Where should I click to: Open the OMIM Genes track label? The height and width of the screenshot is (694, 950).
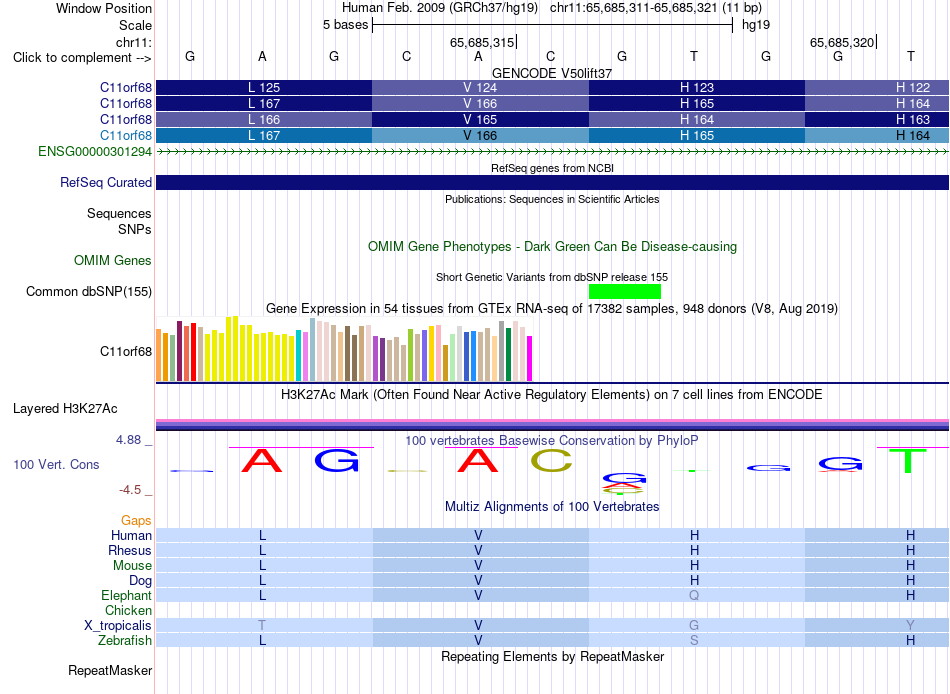click(112, 261)
